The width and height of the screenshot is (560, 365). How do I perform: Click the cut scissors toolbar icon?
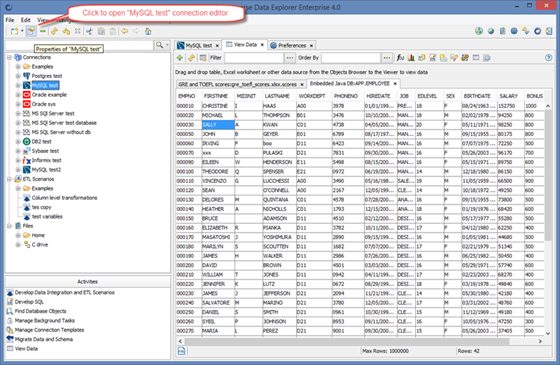point(89,31)
